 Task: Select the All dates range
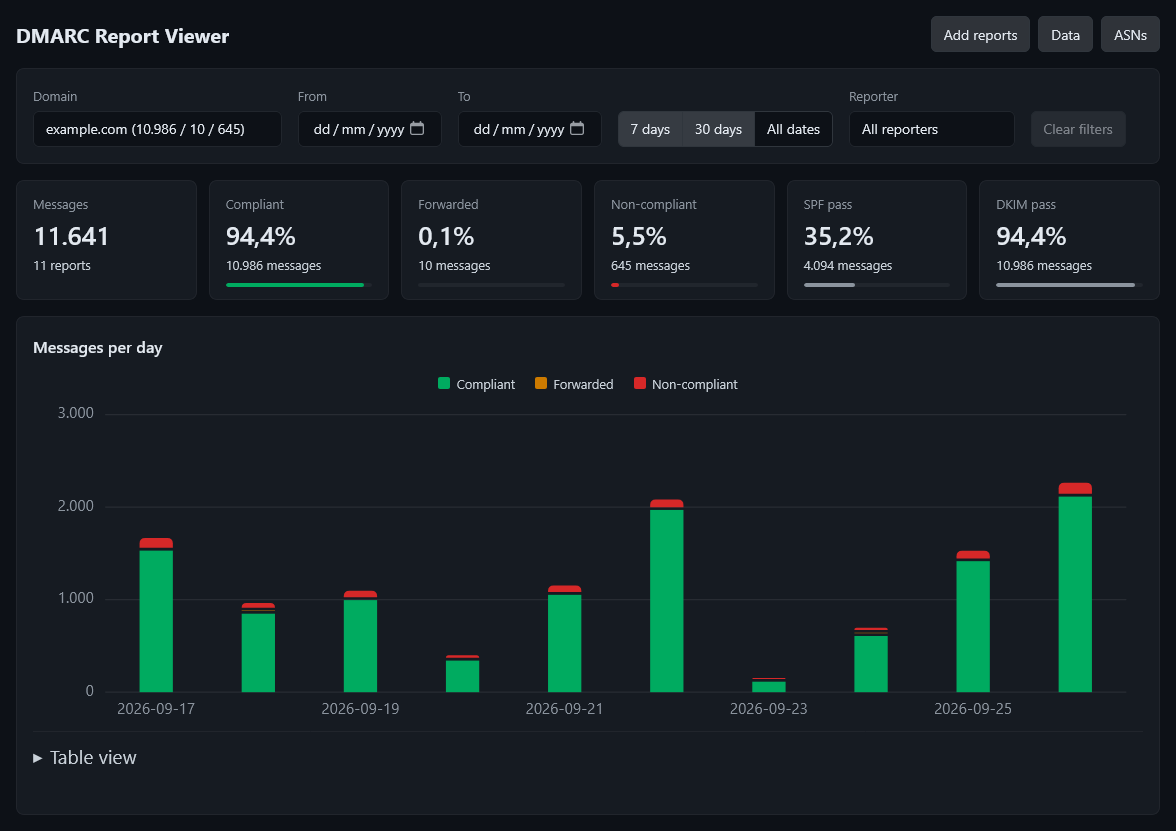(794, 129)
